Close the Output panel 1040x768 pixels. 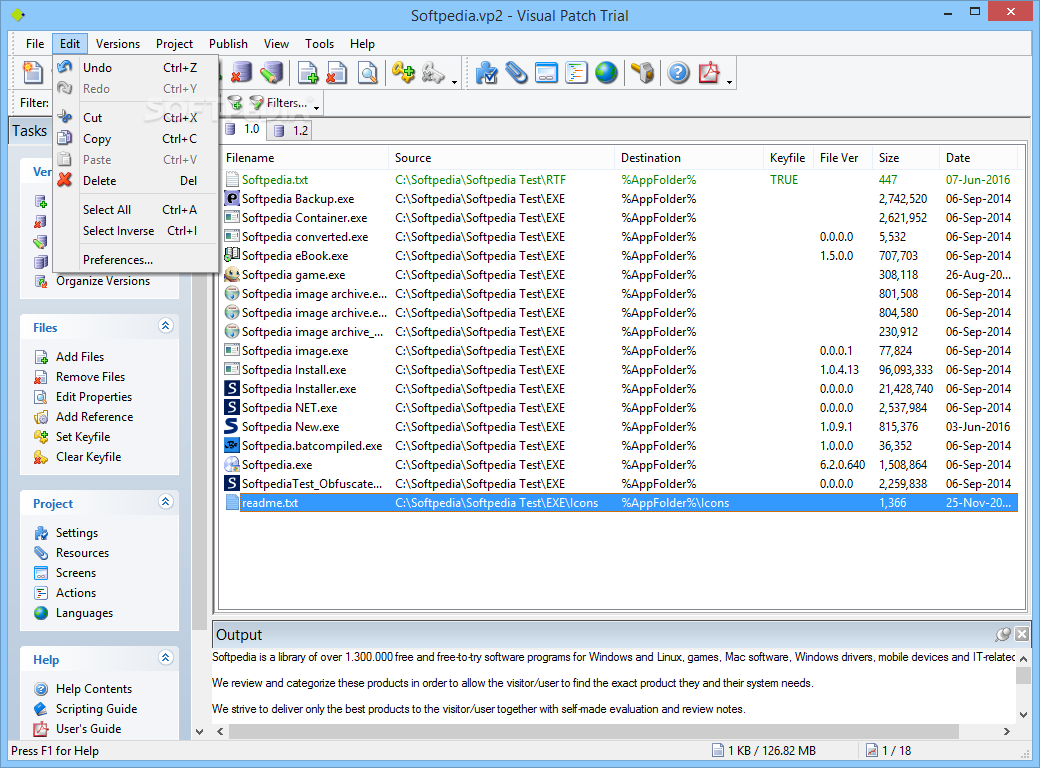pos(1022,635)
